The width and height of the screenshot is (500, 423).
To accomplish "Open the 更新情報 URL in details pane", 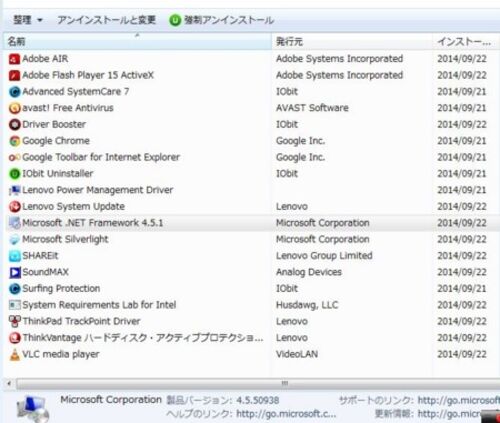I will [449, 414].
